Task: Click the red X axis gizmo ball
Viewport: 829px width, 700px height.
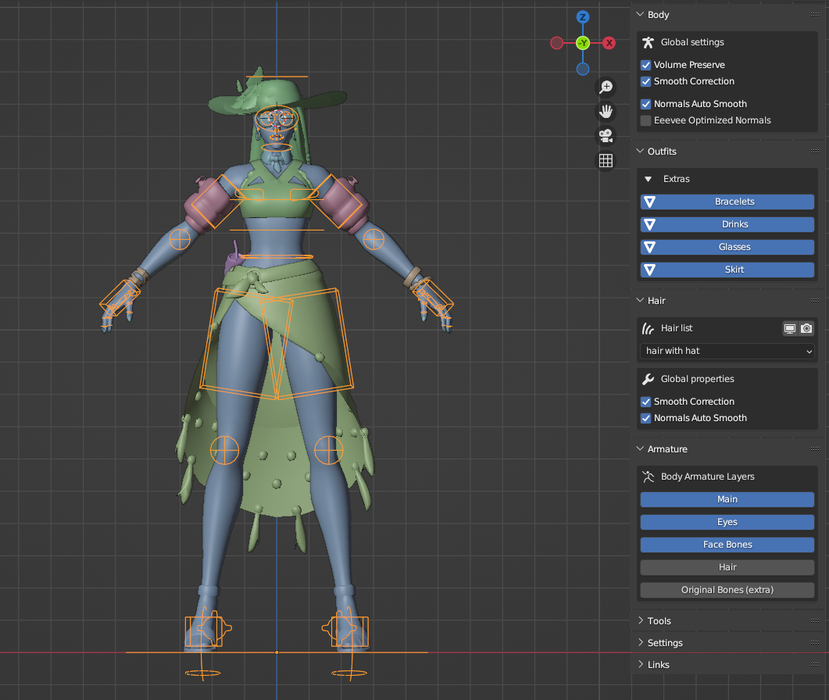Action: click(608, 43)
